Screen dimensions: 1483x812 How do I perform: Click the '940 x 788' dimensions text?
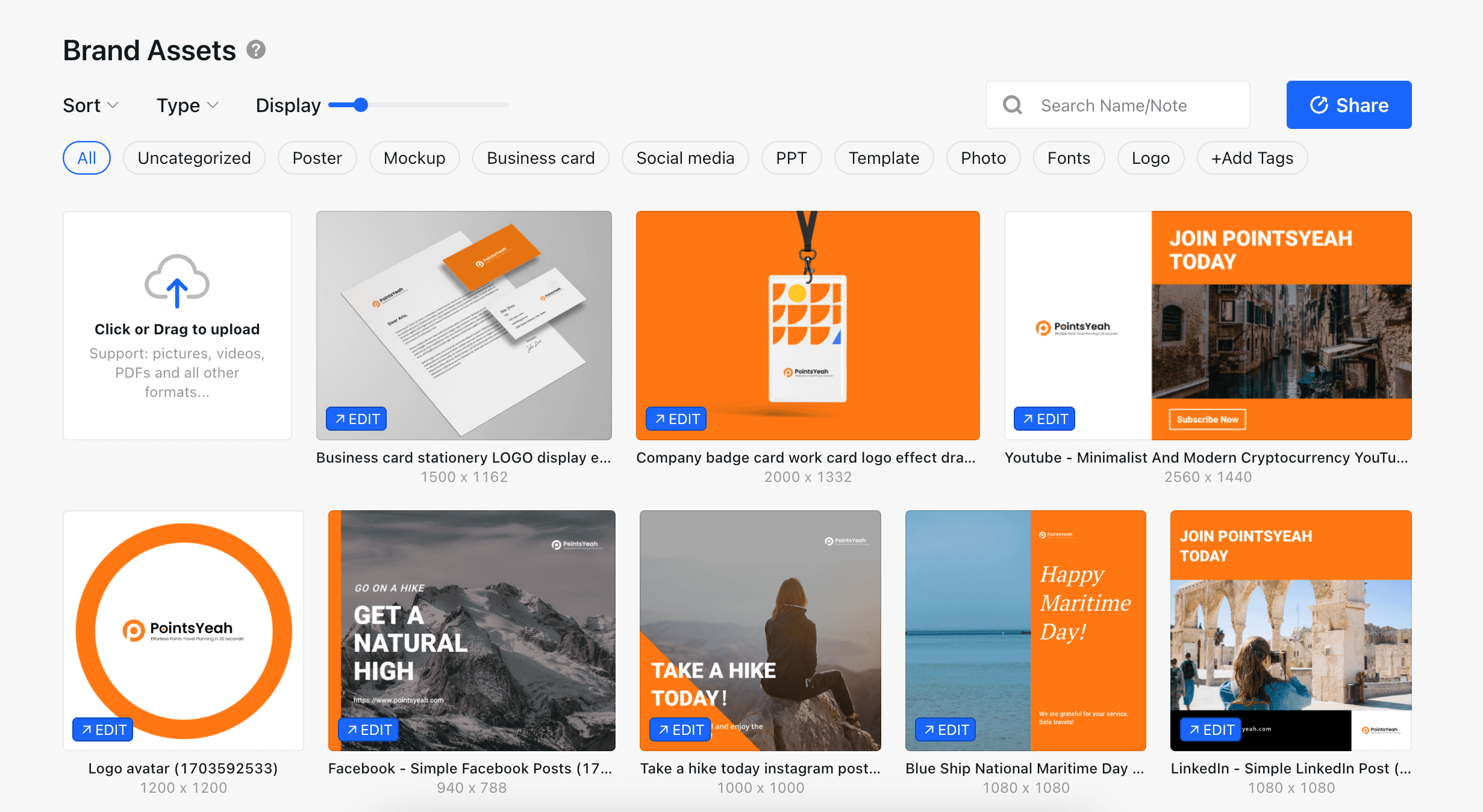(472, 788)
